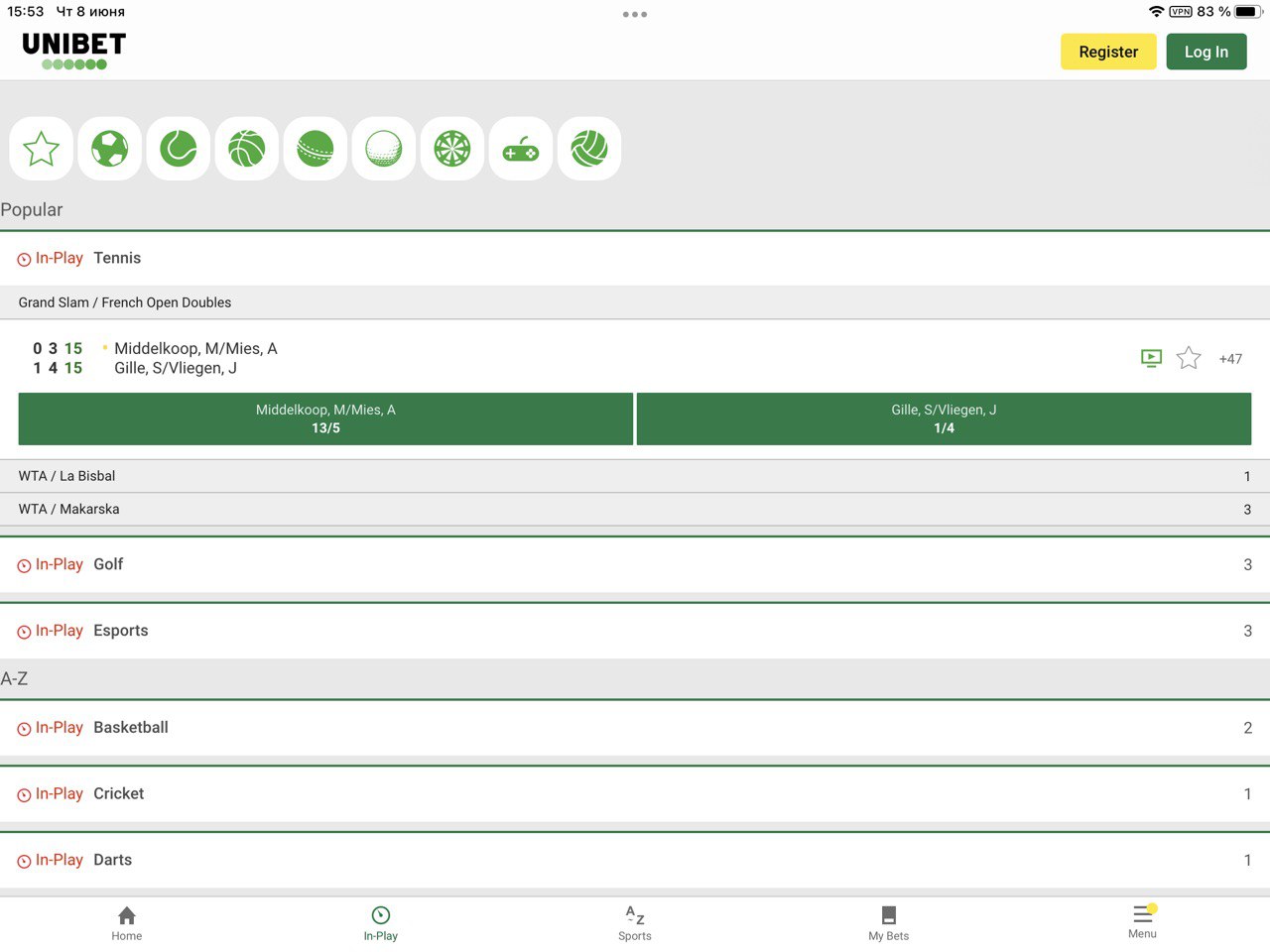1270x952 pixels.
Task: Expand the In-Play Basketball section
Action: tap(635, 728)
